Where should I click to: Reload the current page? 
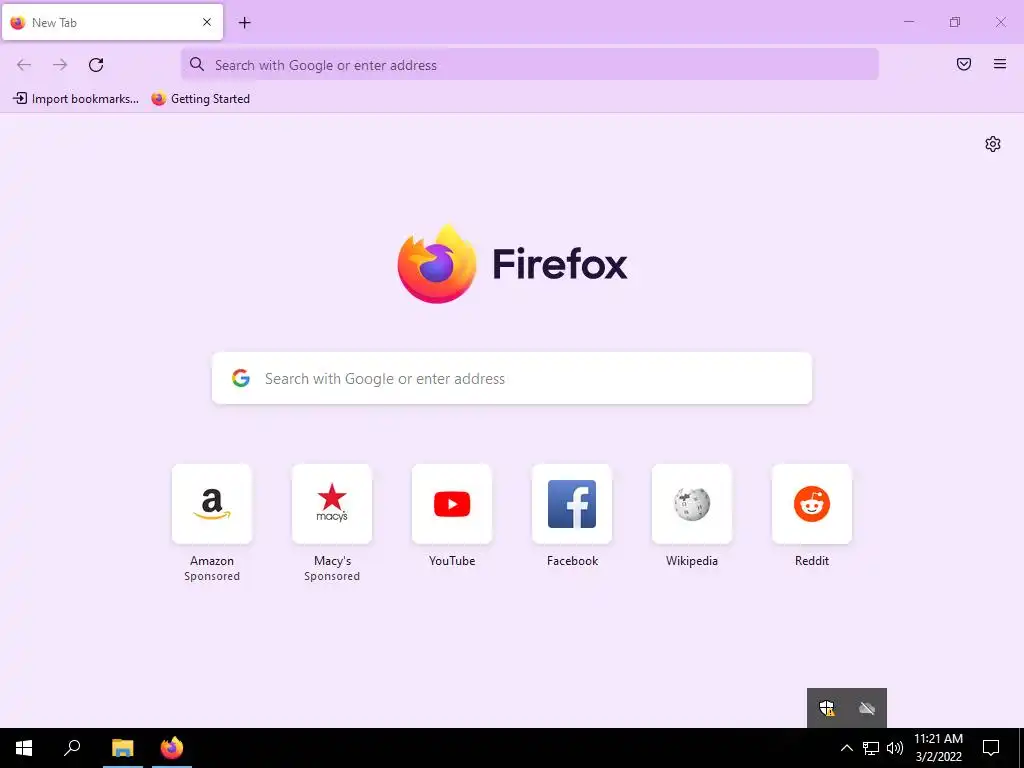(x=96, y=65)
